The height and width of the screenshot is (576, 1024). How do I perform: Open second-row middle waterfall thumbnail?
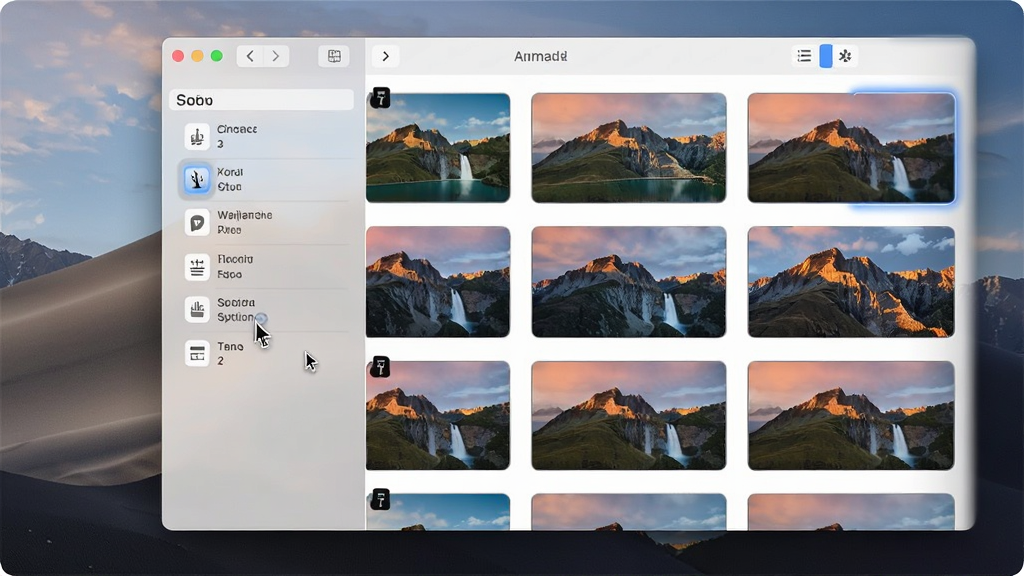pos(629,281)
